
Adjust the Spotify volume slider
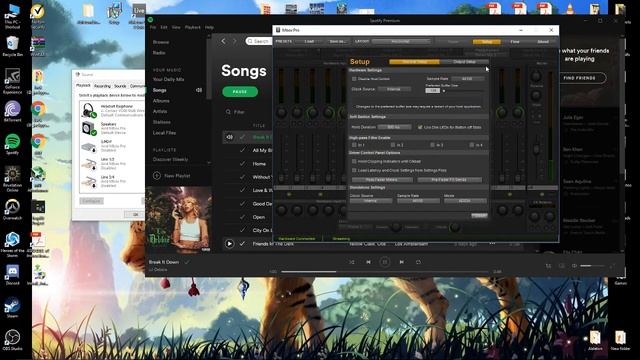coord(593,266)
